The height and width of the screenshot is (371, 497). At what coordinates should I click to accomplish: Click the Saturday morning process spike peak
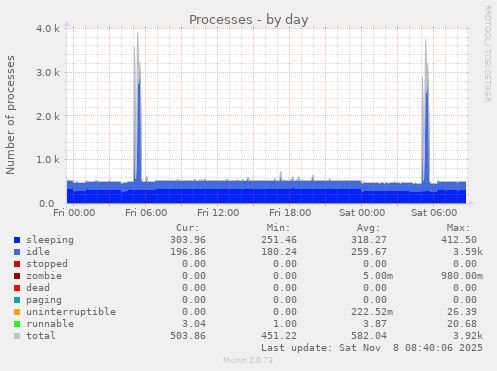[425, 41]
